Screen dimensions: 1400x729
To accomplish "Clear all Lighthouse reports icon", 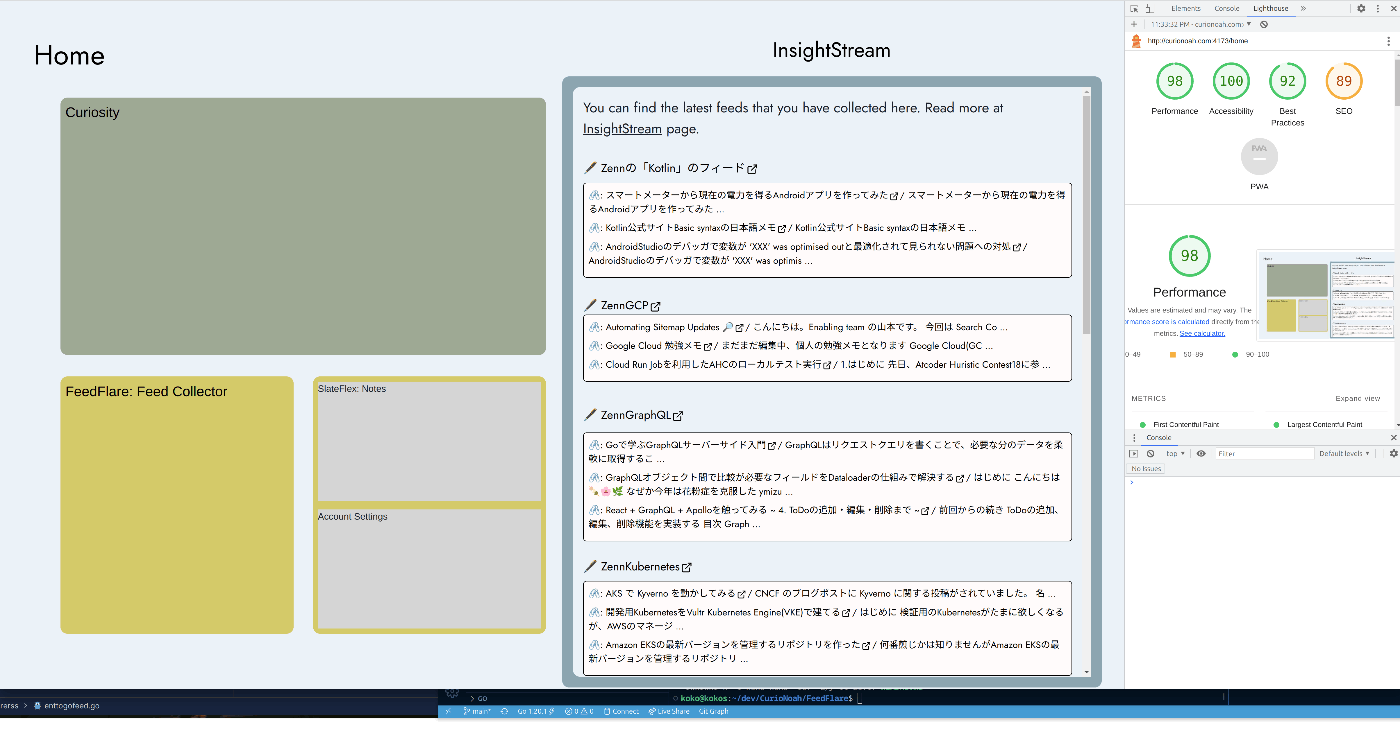I will [x=1264, y=24].
